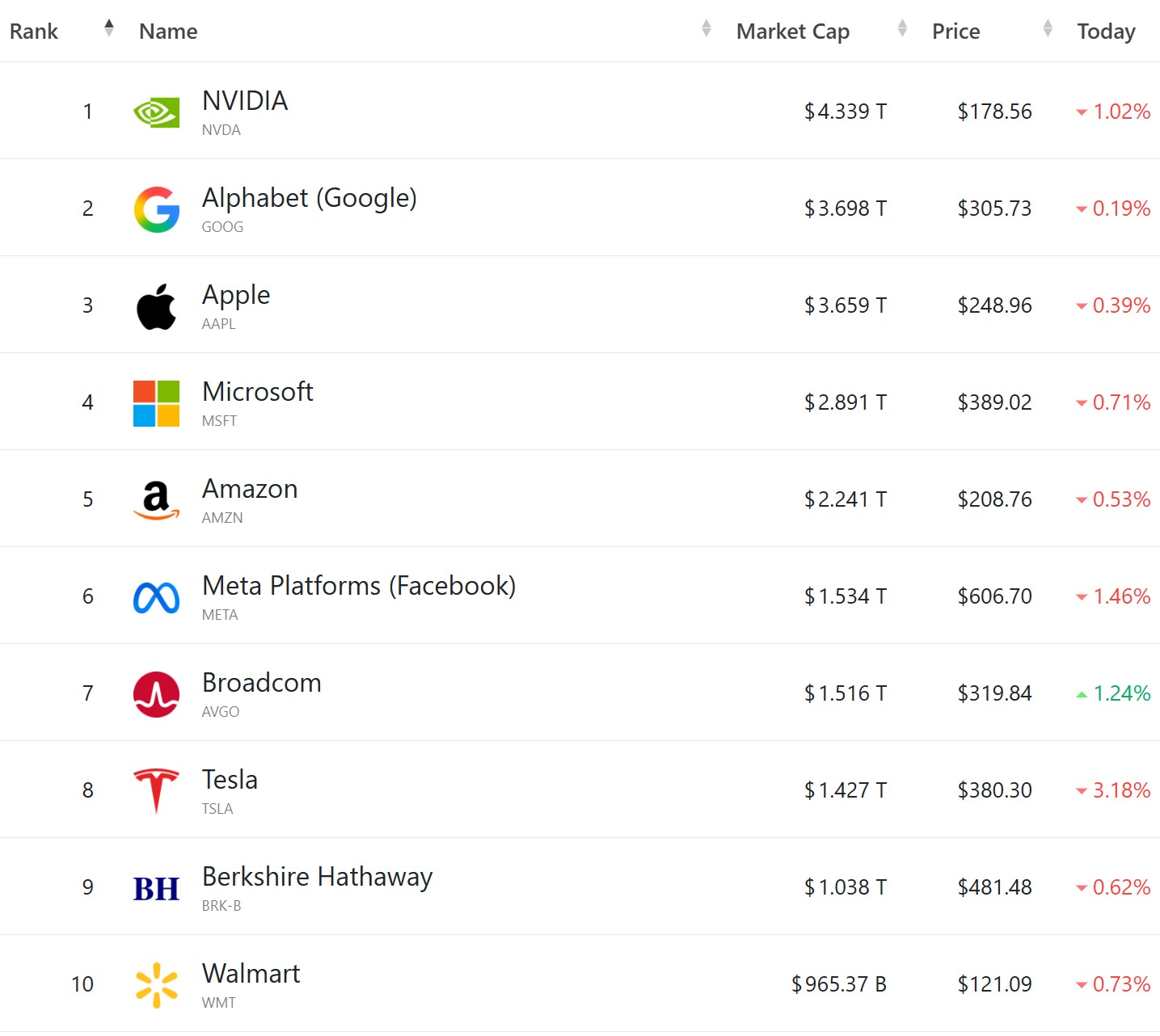Open the Walmart company link
This screenshot has height=1036, width=1160.
pos(251,974)
